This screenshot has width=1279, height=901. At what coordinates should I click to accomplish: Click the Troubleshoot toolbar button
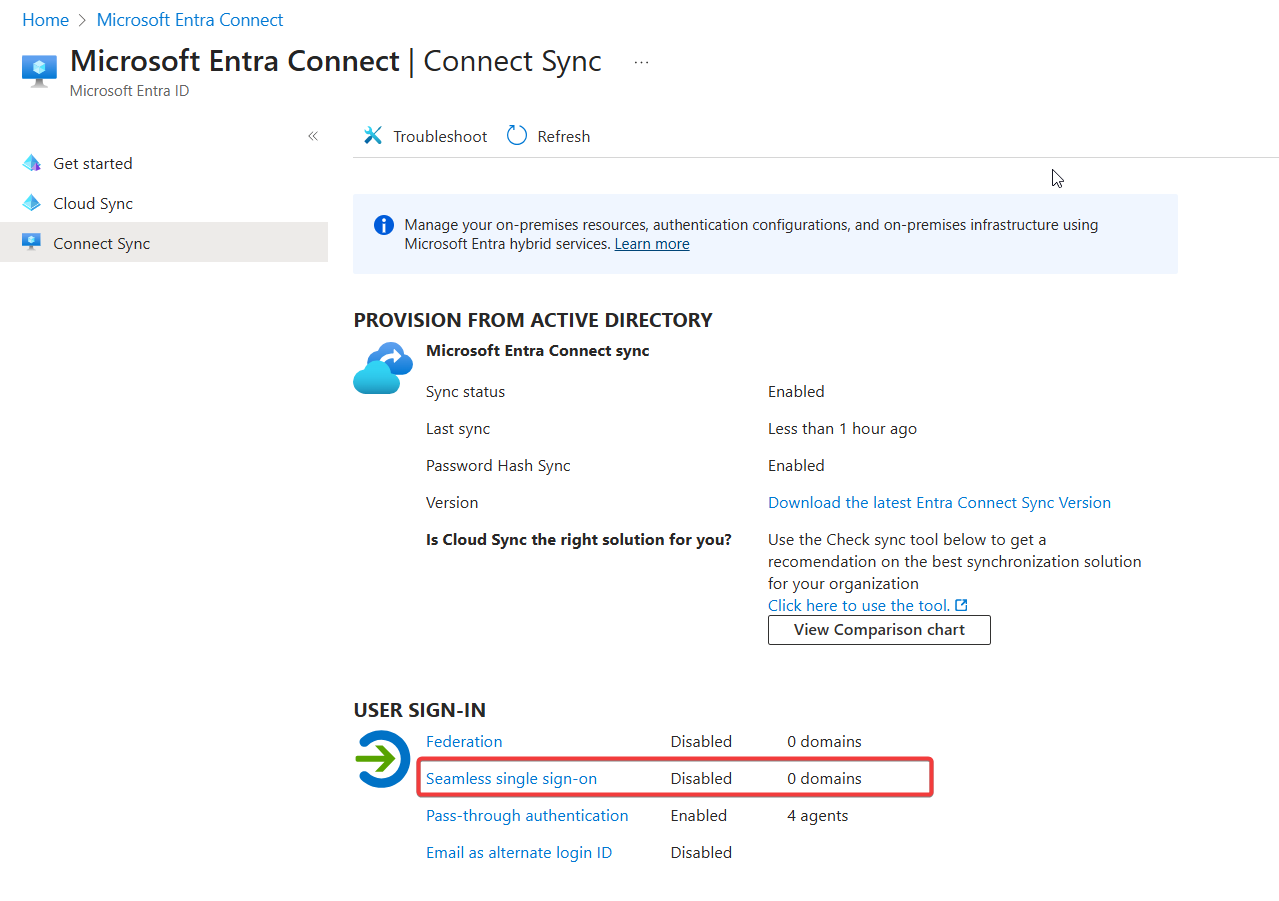click(425, 136)
